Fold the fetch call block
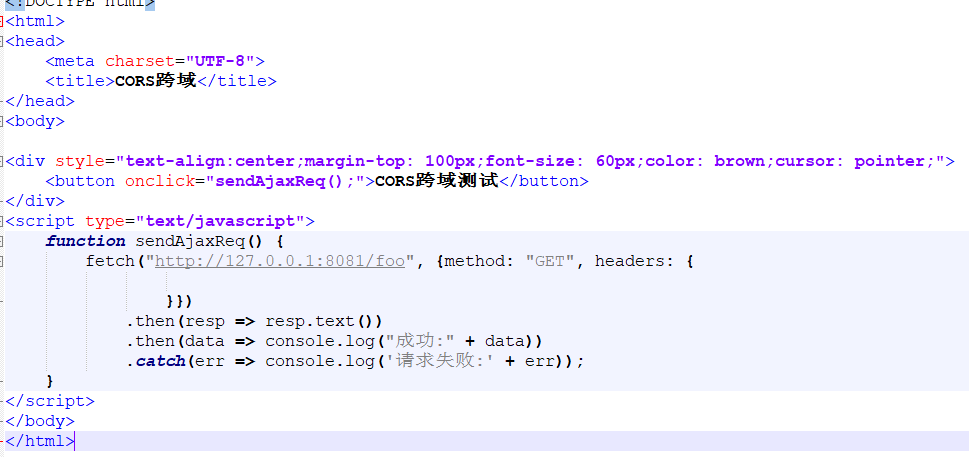The width and height of the screenshot is (969, 457). pos(2,261)
